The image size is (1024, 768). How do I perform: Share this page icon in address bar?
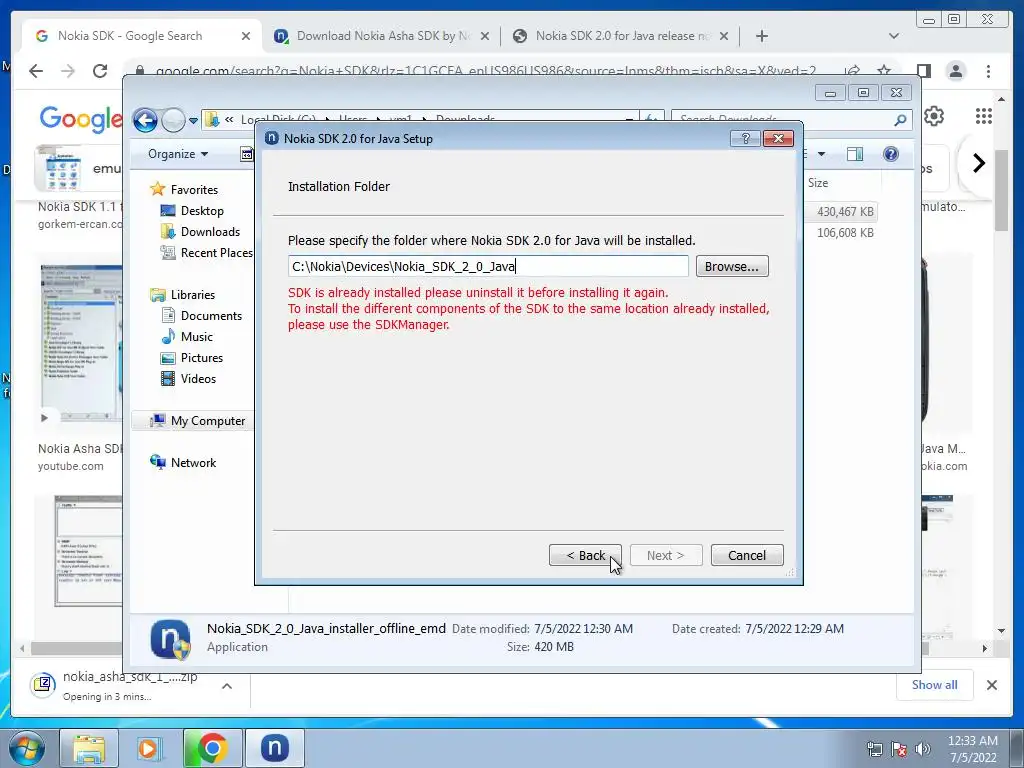click(x=852, y=70)
